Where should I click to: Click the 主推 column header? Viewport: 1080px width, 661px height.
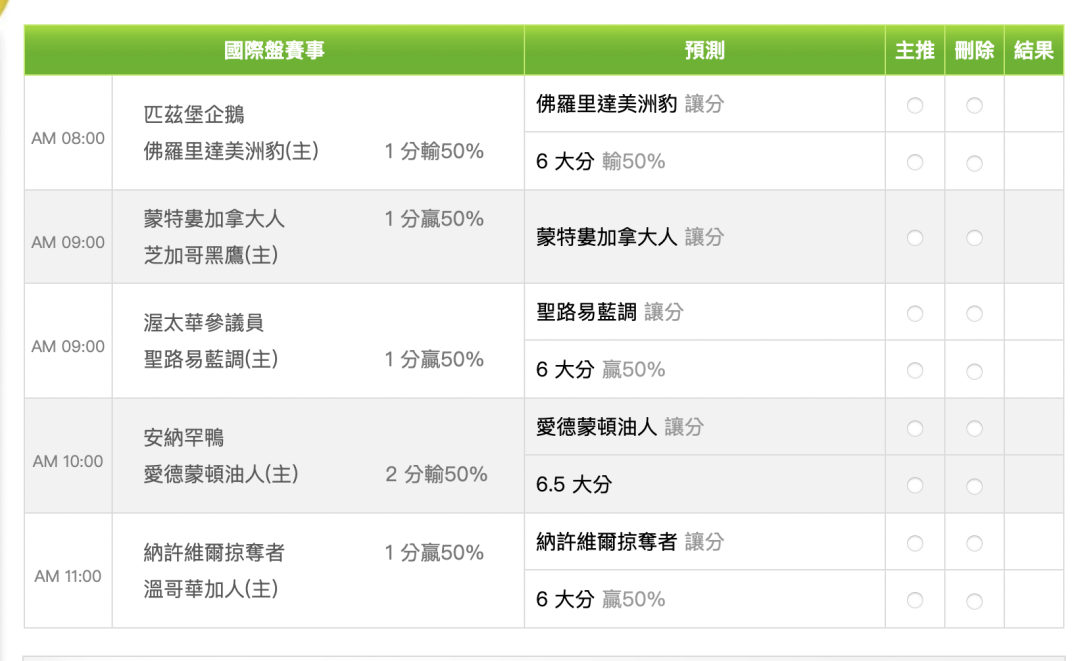tap(914, 51)
